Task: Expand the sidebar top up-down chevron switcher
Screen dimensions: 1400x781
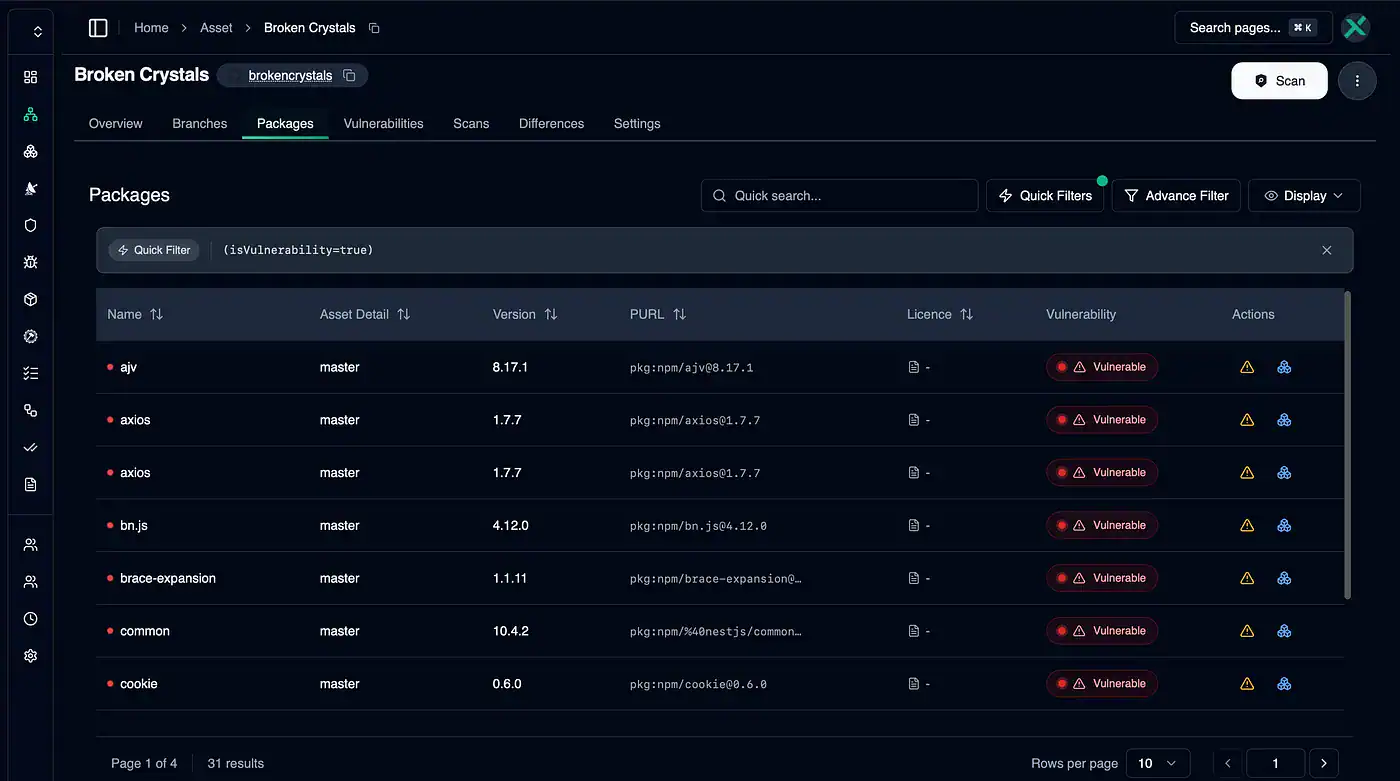Action: pos(38,32)
